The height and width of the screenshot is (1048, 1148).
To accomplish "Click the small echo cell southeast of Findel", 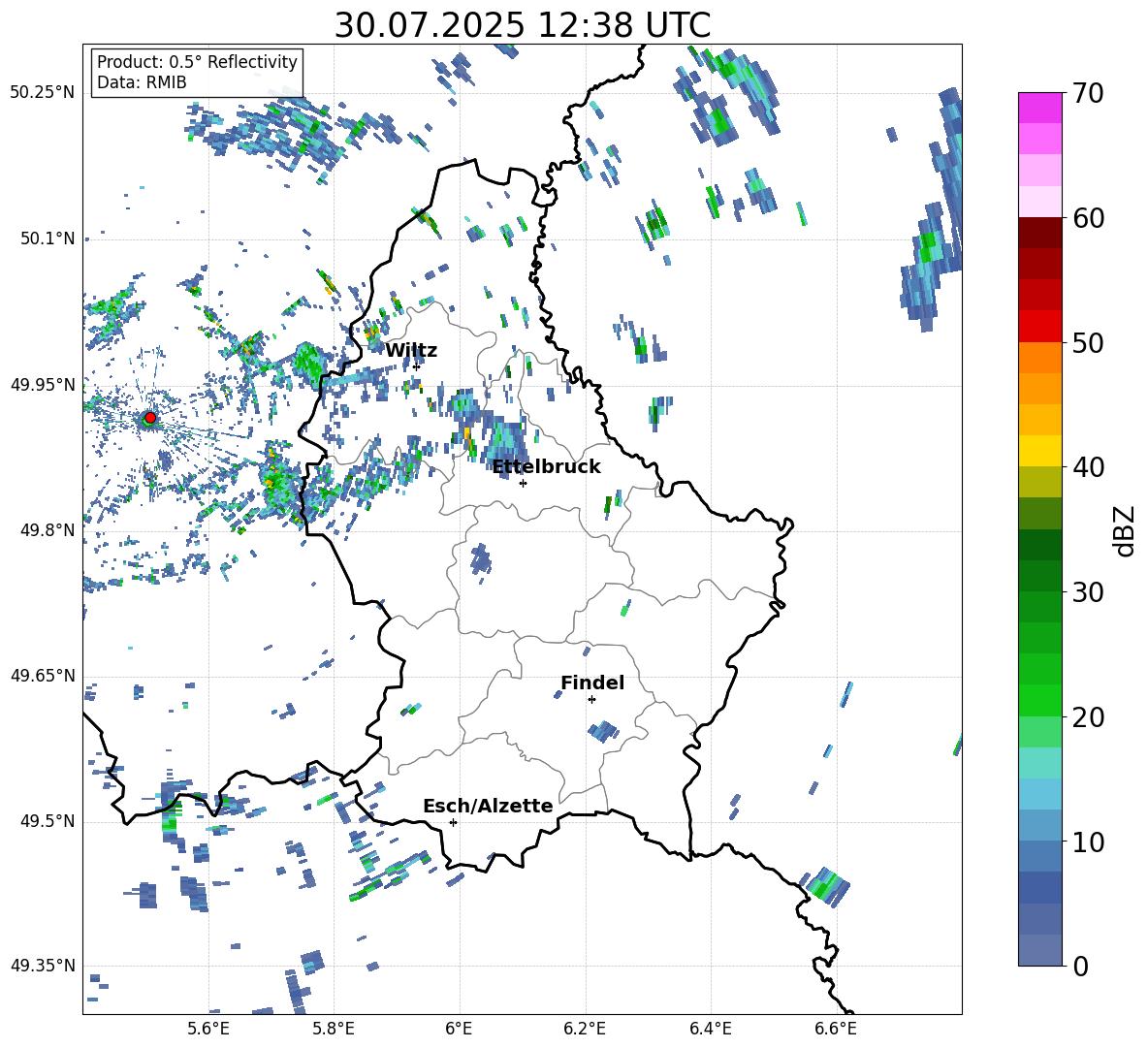I will click(604, 730).
